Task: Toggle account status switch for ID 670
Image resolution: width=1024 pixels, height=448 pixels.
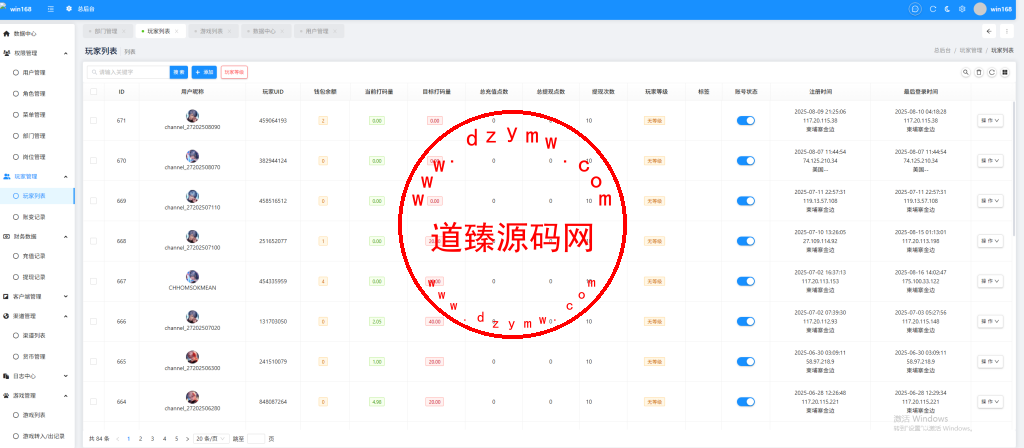Action: pyautogui.click(x=746, y=161)
